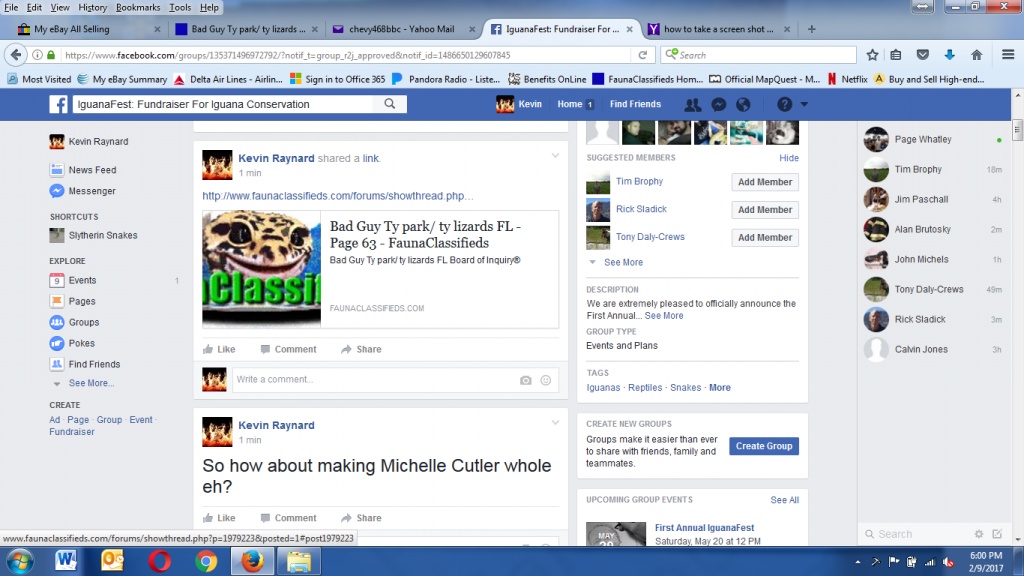Screen dimensions: 1024x576
Task: Start new message with chat compose icon
Action: 997,534
